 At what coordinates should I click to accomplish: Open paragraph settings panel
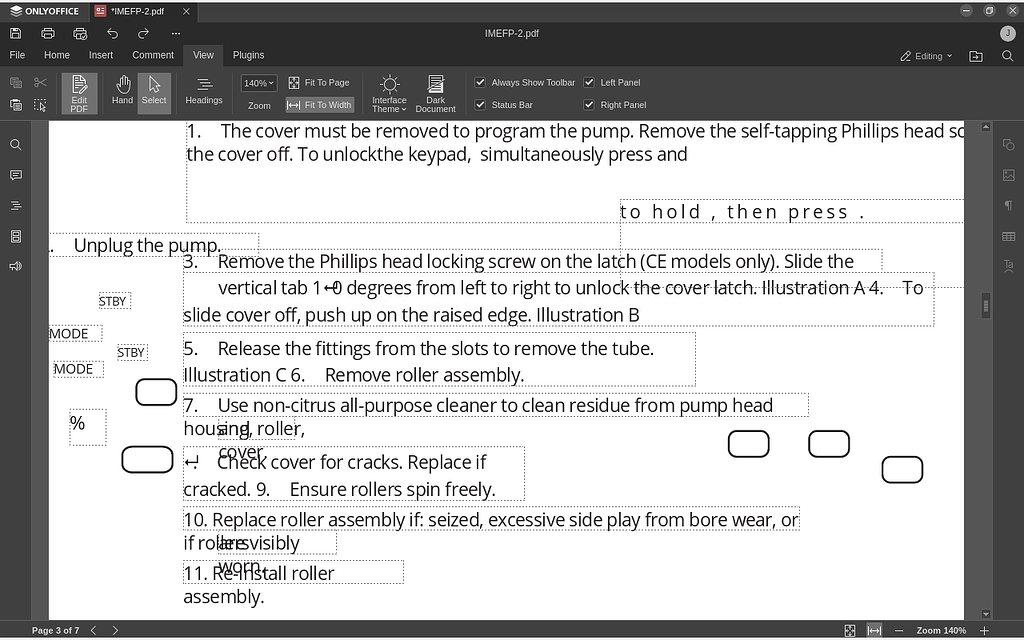(1009, 206)
